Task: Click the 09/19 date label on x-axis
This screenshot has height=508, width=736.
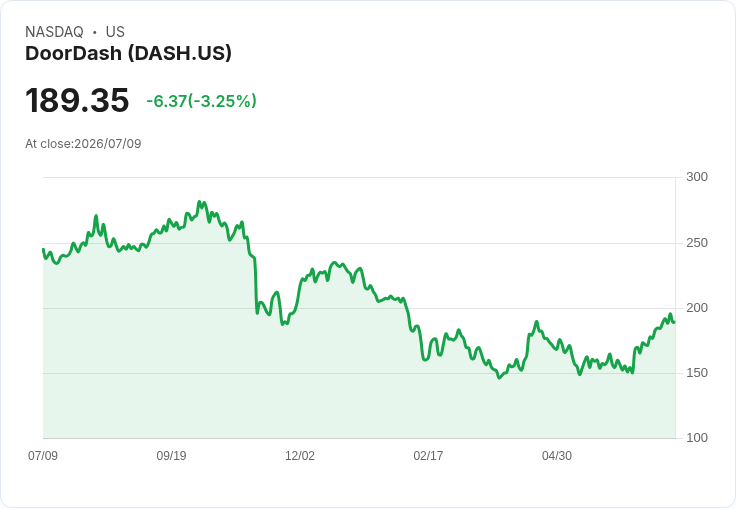Action: pos(171,455)
